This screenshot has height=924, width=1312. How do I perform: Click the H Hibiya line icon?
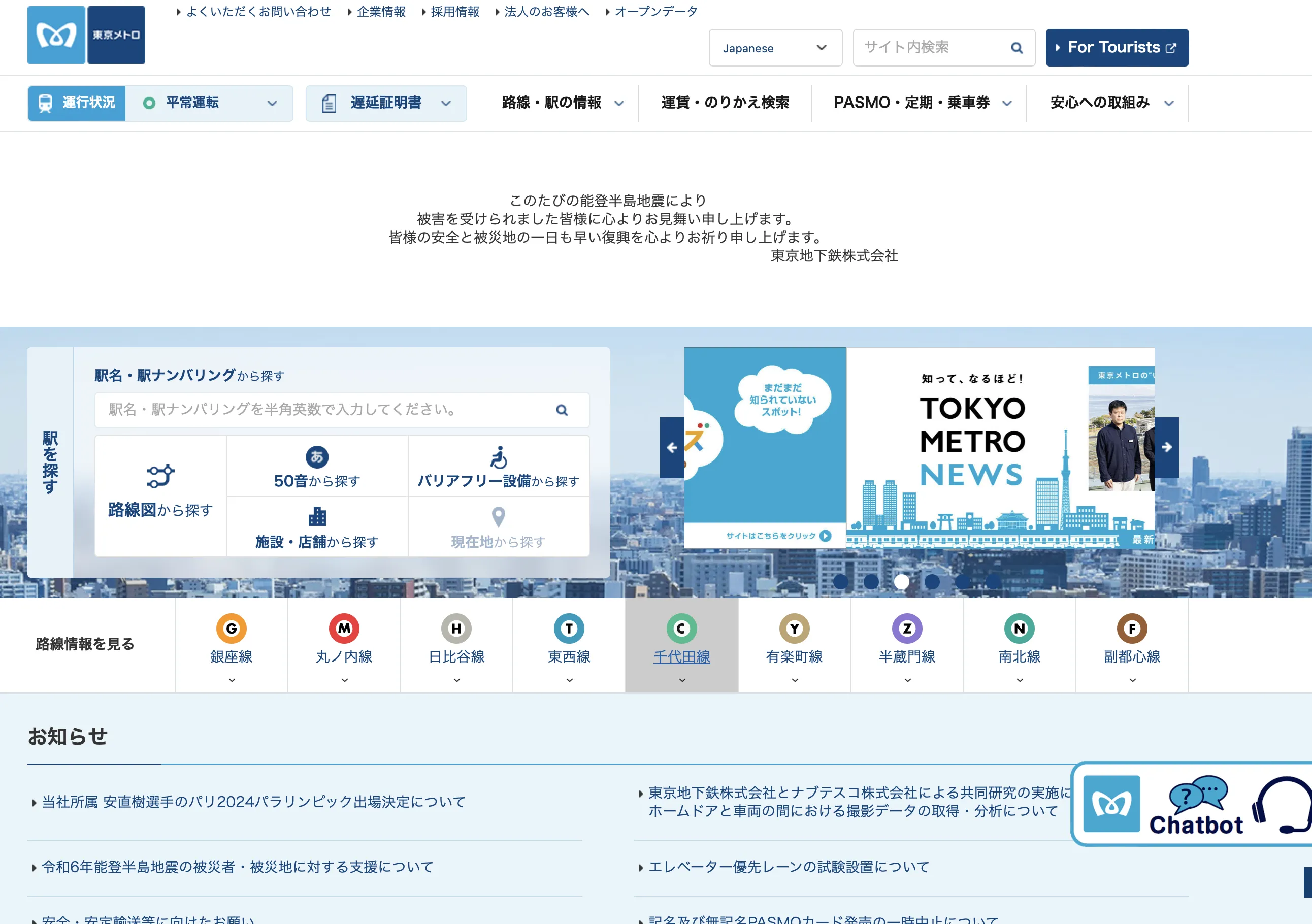(456, 629)
